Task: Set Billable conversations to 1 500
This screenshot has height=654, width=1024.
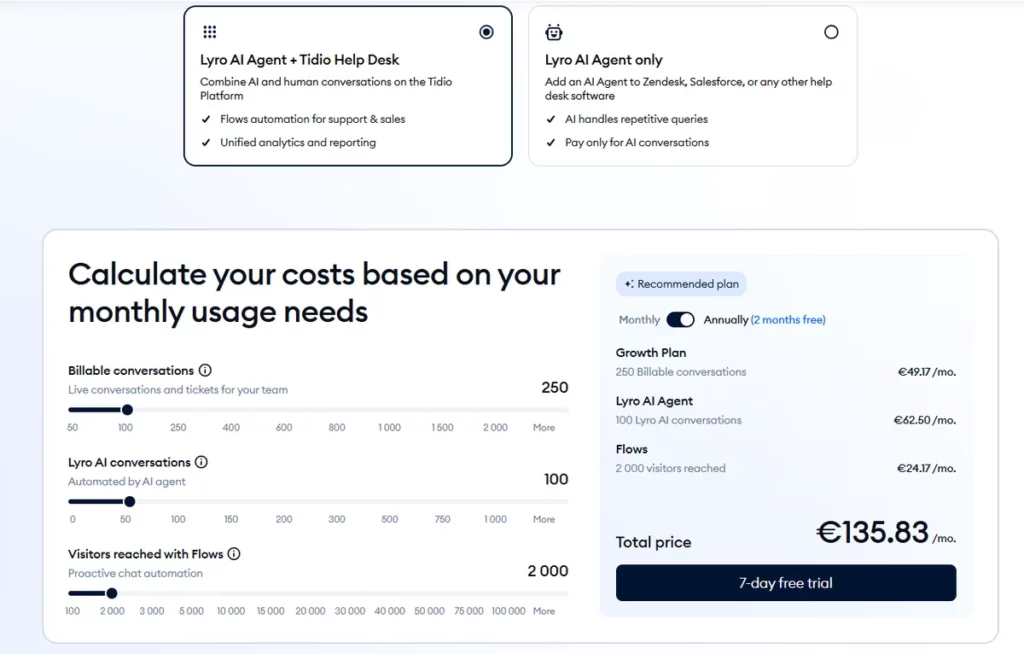Action: point(442,427)
